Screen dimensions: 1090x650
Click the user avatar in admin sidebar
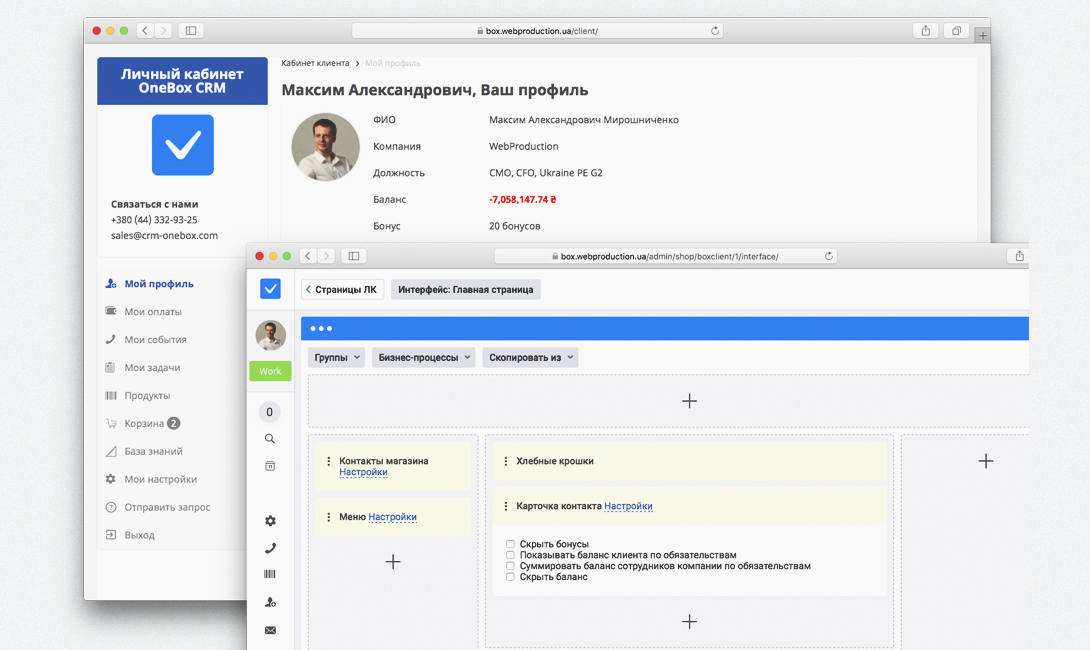tap(270, 335)
